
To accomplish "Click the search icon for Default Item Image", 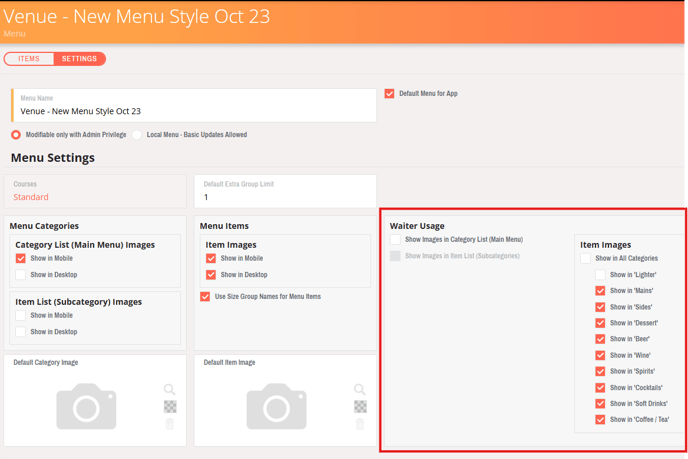I will click(x=360, y=389).
